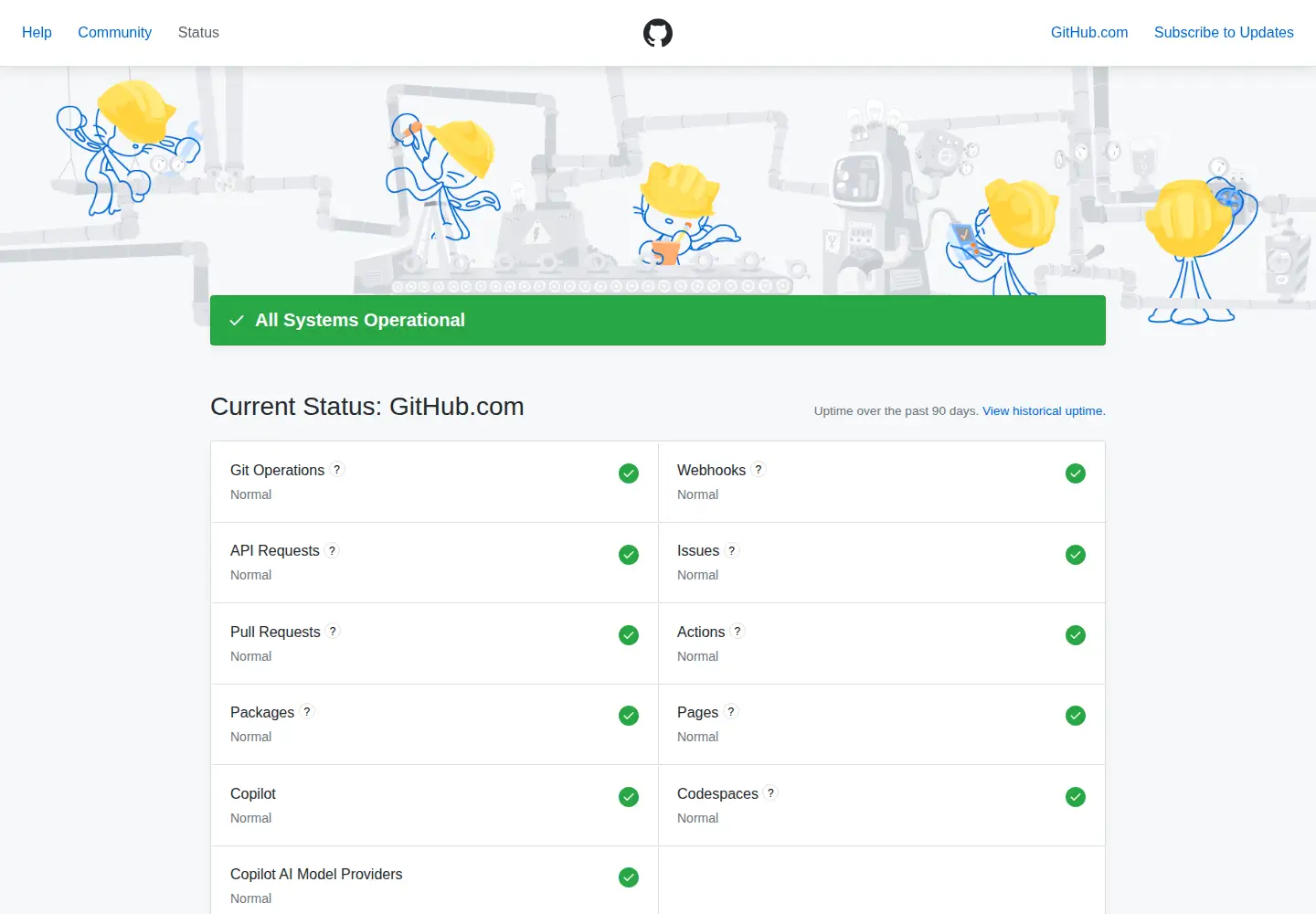Select Status in the top navigation

tap(198, 33)
